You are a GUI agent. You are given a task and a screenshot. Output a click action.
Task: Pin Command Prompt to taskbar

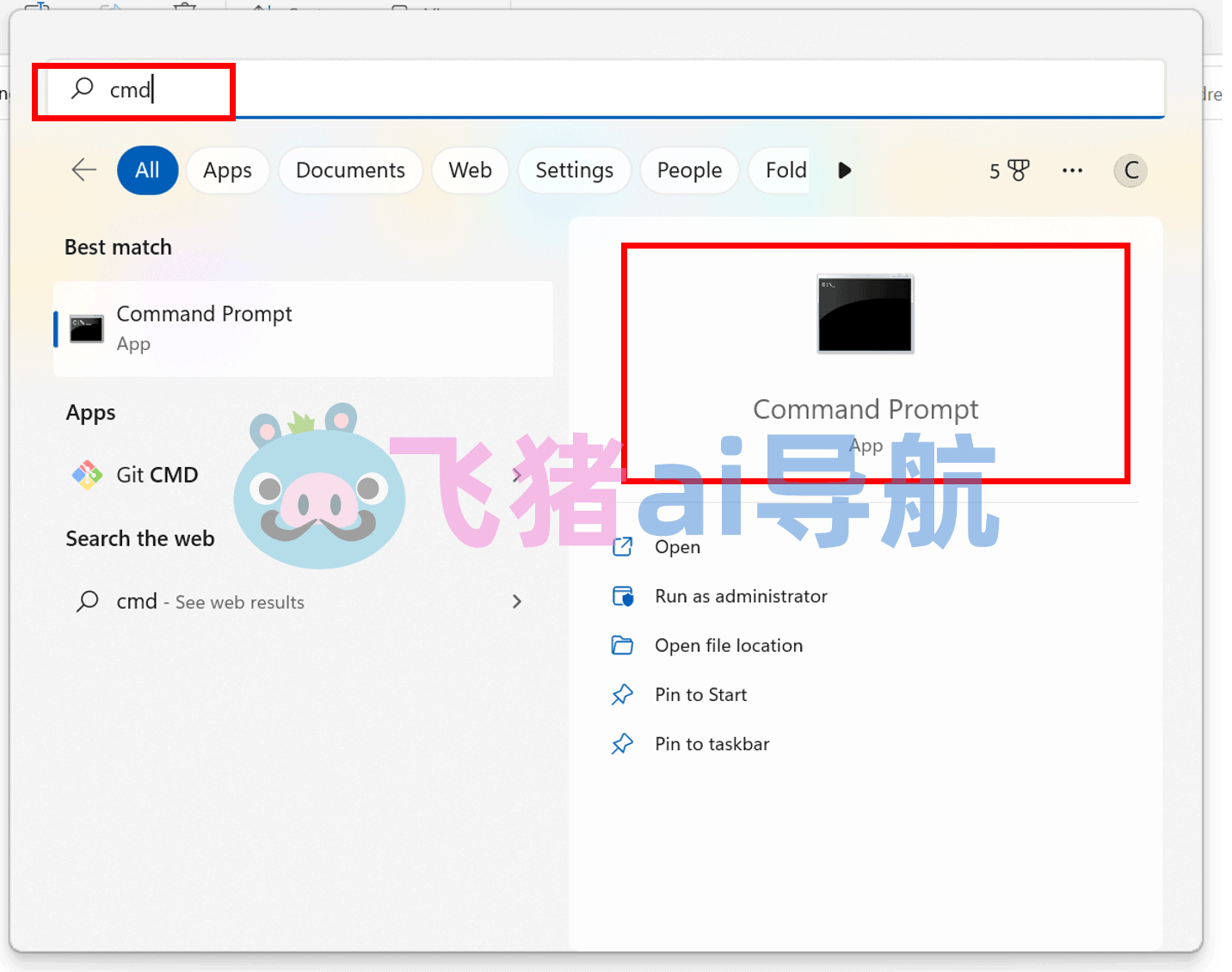coord(711,743)
